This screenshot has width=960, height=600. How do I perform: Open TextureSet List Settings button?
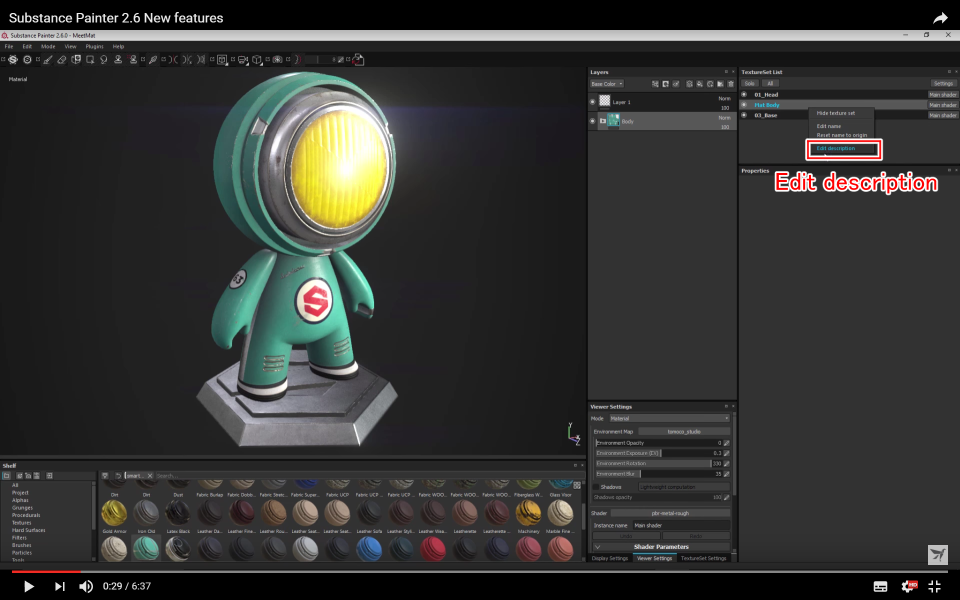click(x=943, y=84)
